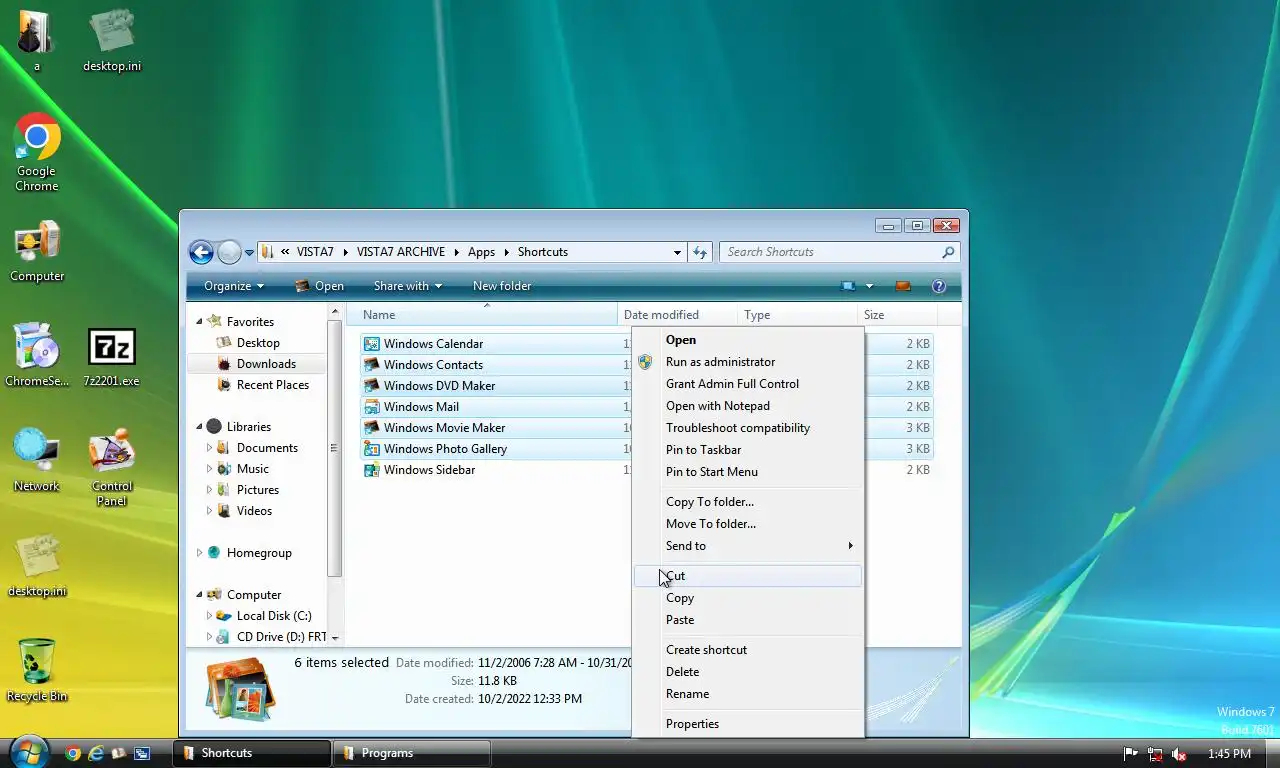1280x768 pixels.
Task: Choose Properties in context menu
Action: [x=748, y=724]
